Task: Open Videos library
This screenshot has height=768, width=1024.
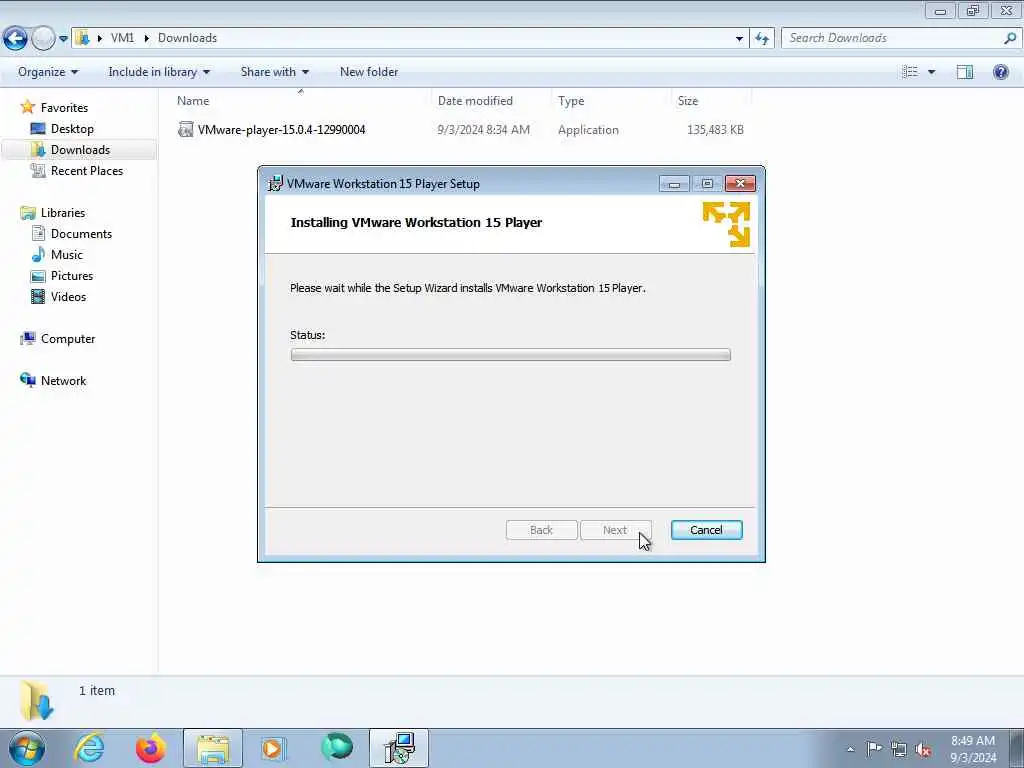Action: point(69,296)
